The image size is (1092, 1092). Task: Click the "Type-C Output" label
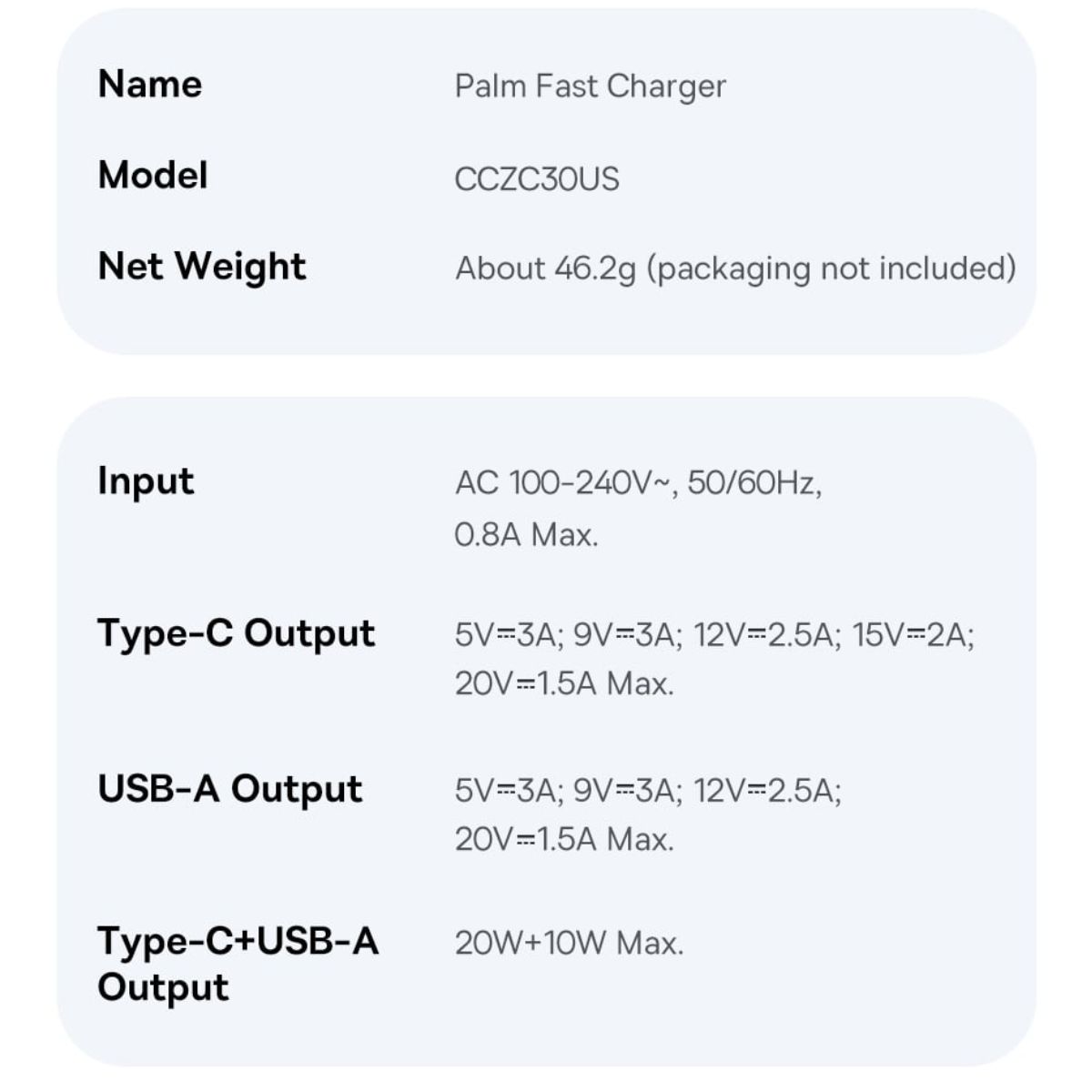236,633
